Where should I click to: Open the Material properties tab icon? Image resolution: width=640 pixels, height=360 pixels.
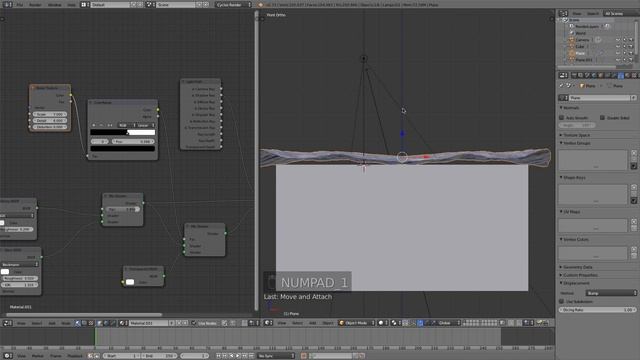[628, 76]
